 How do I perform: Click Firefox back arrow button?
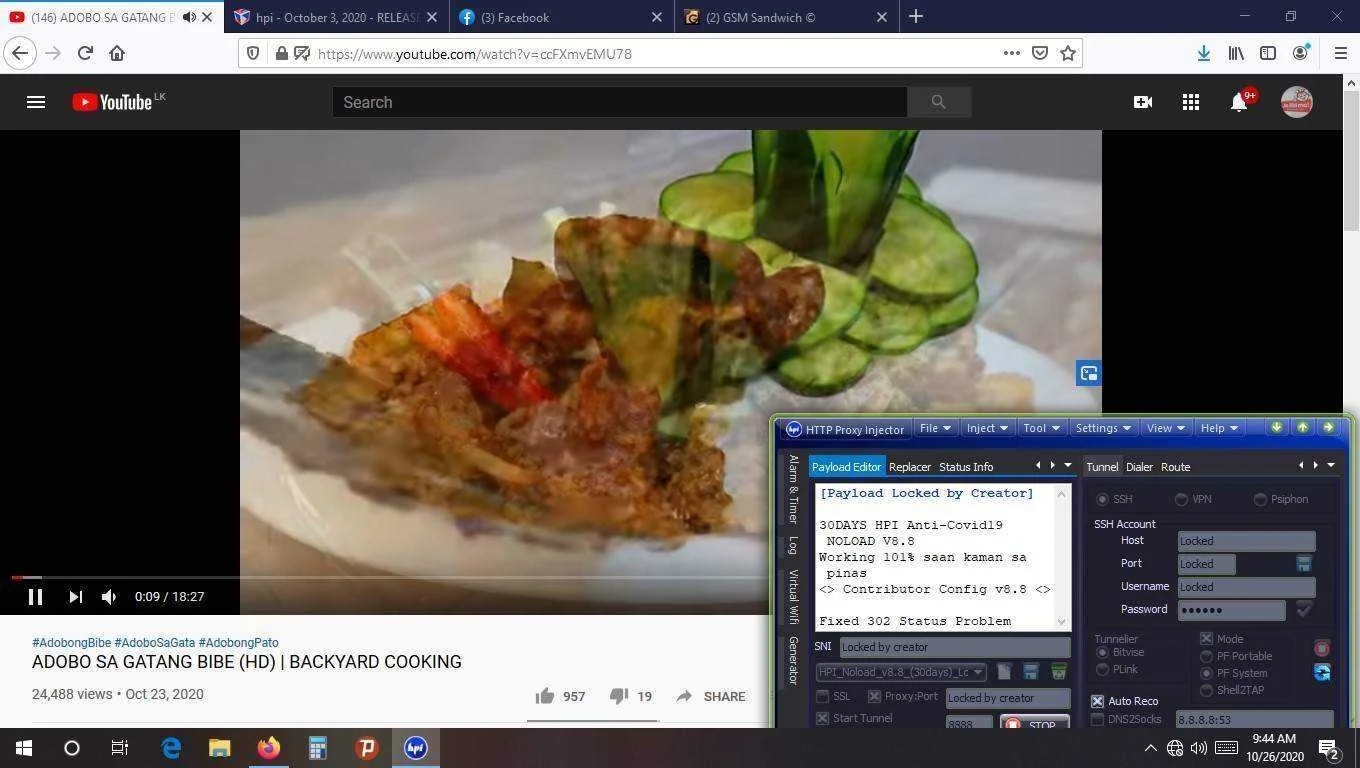(x=20, y=53)
